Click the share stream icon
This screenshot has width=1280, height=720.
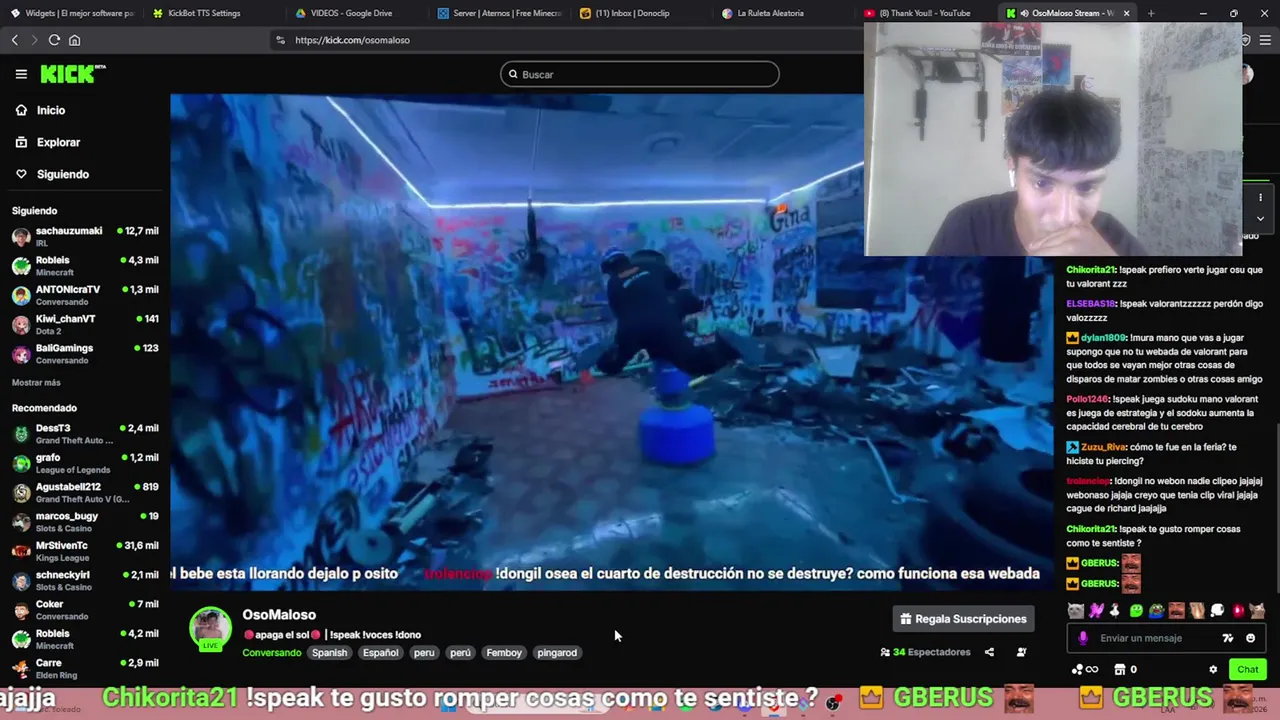[x=989, y=652]
